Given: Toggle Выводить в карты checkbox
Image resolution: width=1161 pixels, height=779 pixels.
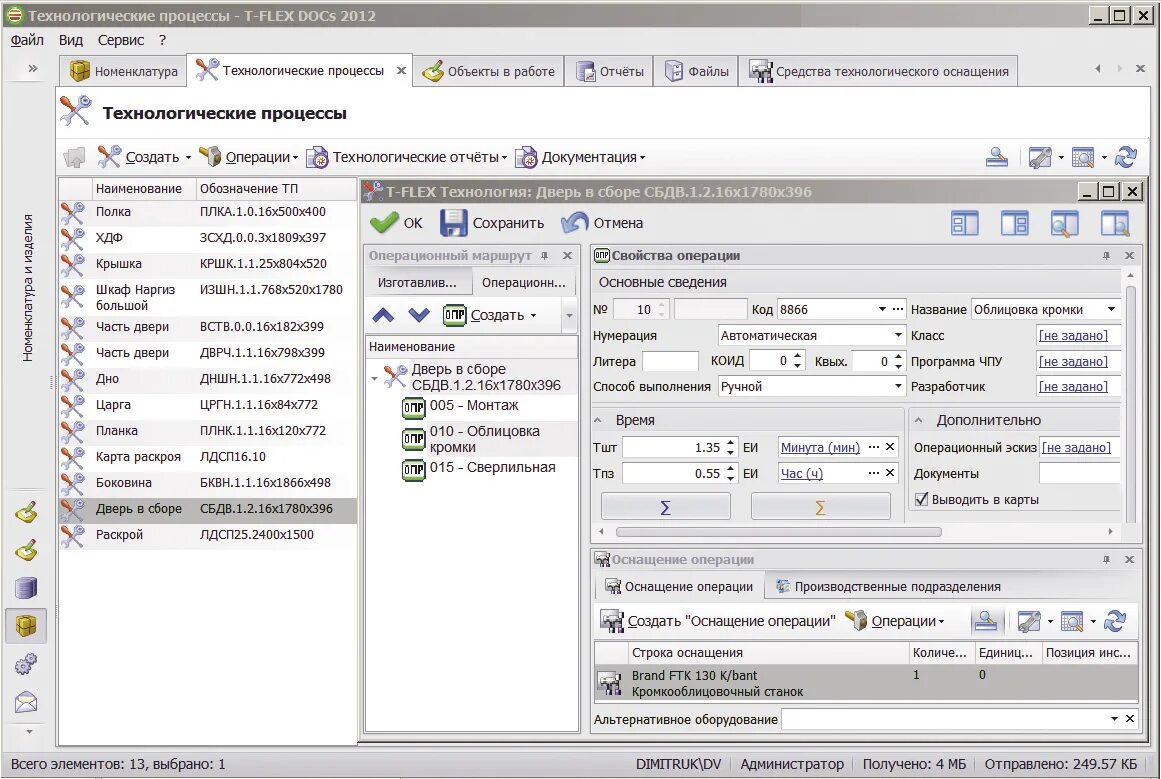Looking at the screenshot, I should [921, 499].
